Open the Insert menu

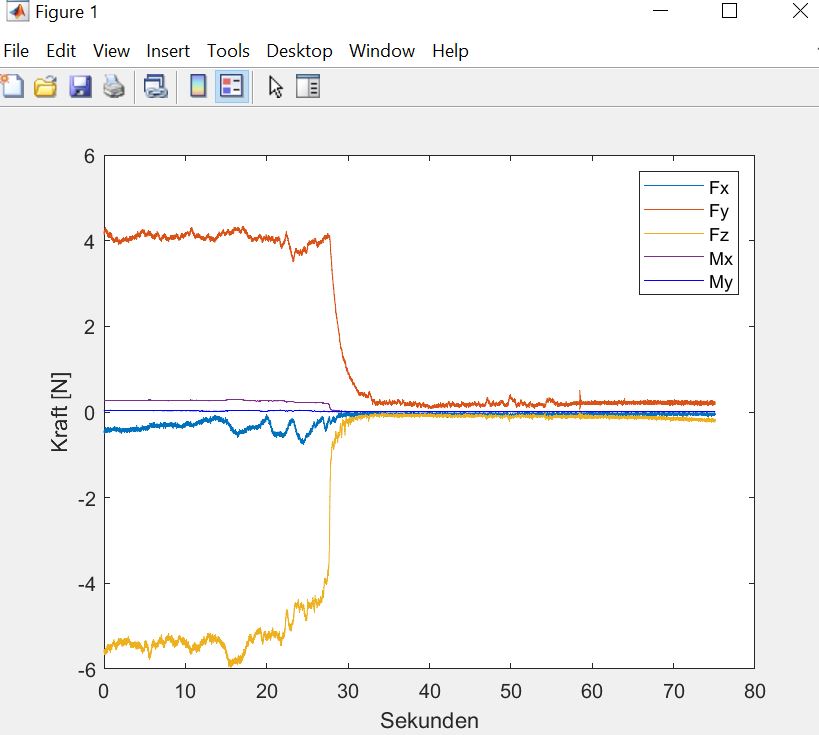tap(168, 51)
